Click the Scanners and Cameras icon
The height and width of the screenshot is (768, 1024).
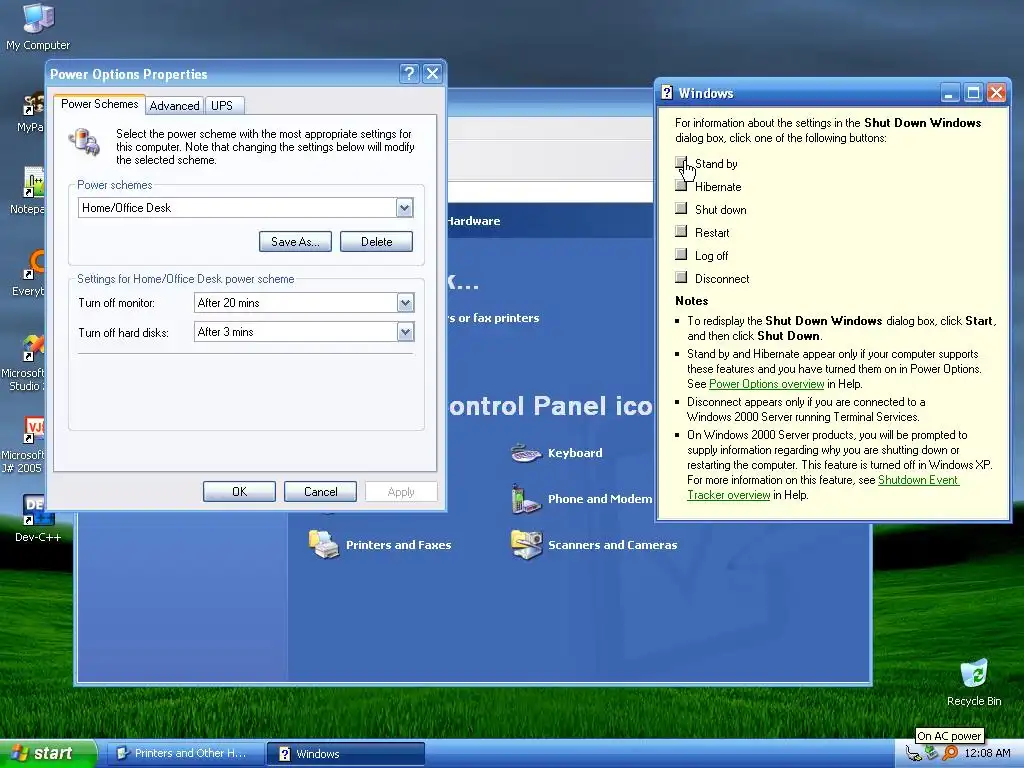click(526, 544)
